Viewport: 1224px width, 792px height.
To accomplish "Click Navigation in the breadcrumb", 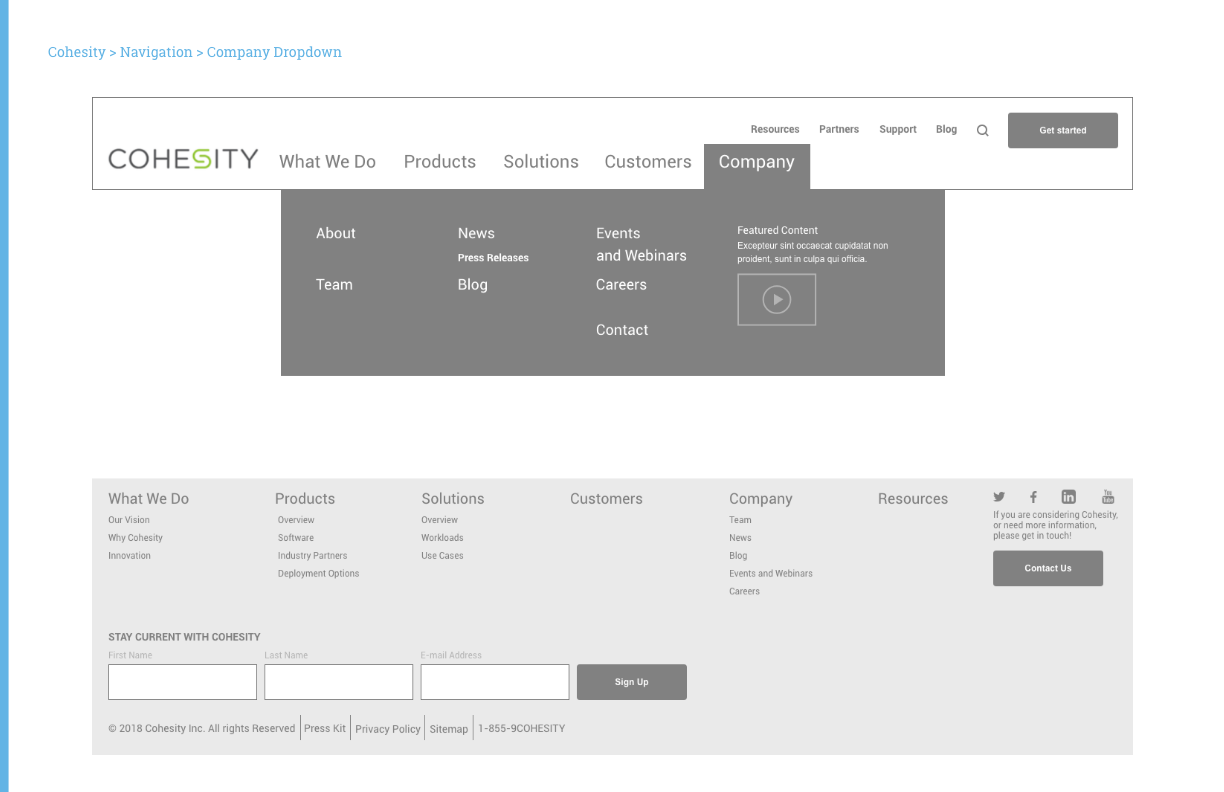I will point(156,52).
